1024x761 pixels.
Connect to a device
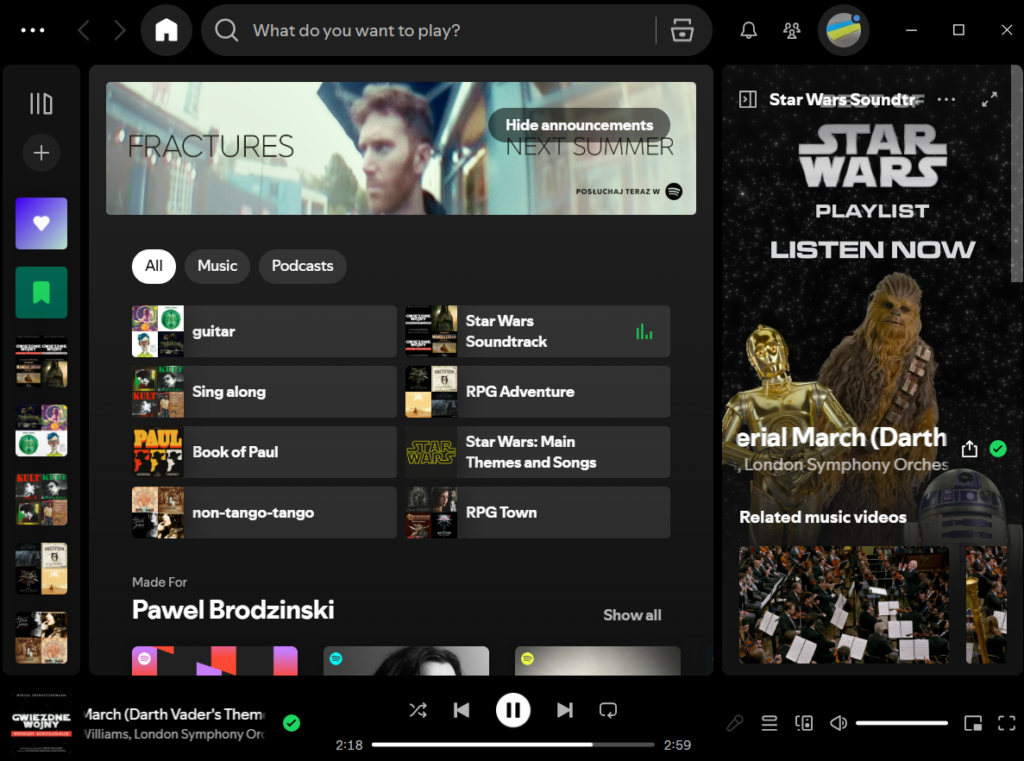pyautogui.click(x=804, y=722)
